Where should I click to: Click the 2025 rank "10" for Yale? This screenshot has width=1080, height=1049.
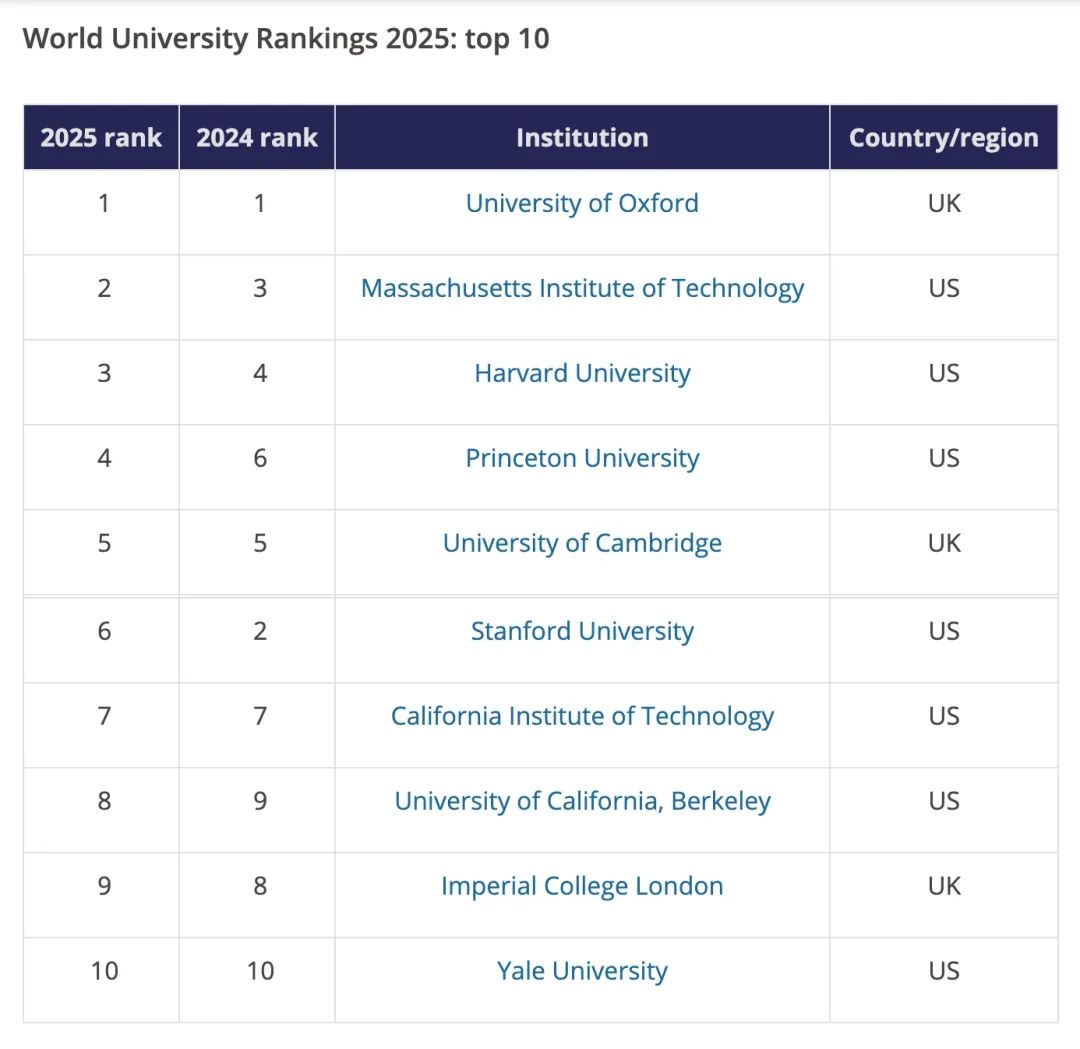point(105,970)
